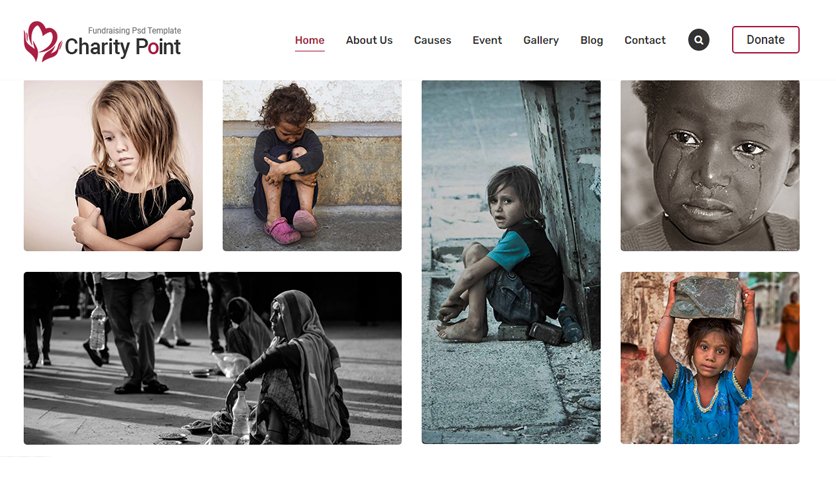Select the crying child close-up photo

coord(710,165)
